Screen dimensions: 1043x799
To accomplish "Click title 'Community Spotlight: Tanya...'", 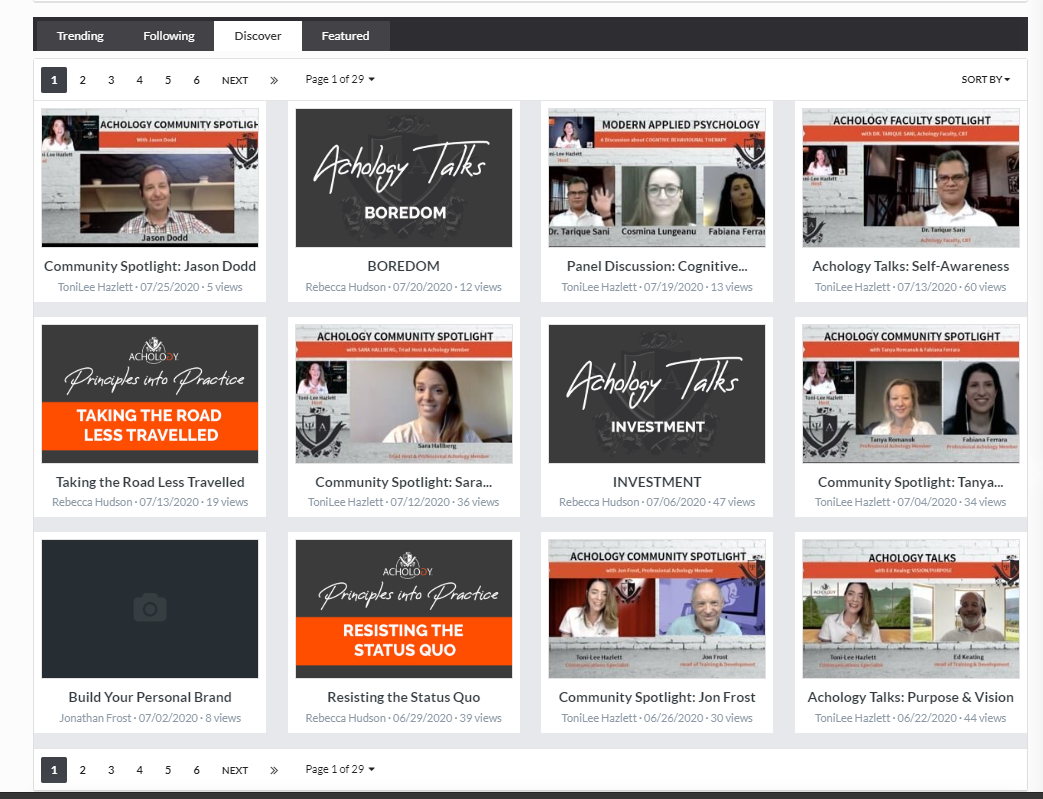I will click(911, 482).
